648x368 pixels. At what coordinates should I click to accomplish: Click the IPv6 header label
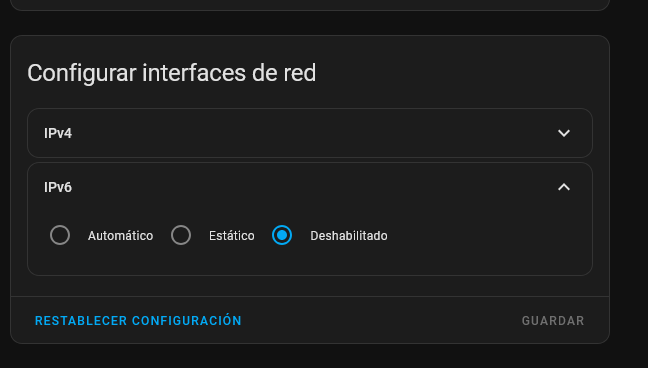click(58, 187)
